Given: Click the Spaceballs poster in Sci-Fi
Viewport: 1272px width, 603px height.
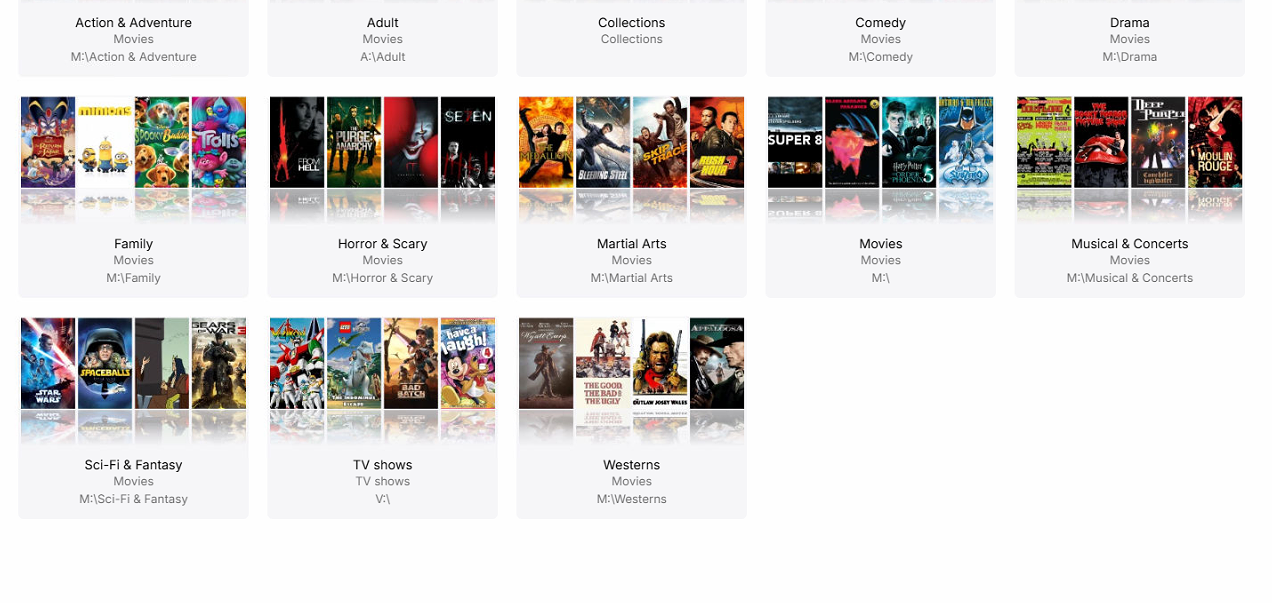Looking at the screenshot, I should (x=105, y=363).
